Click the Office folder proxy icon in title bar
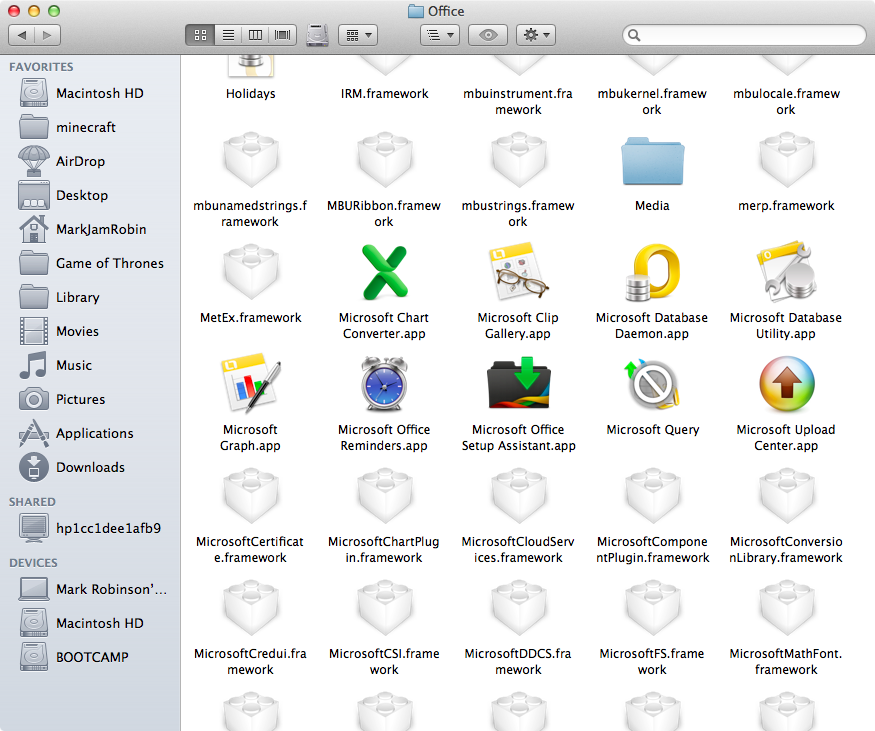This screenshot has width=875, height=731. tap(416, 11)
